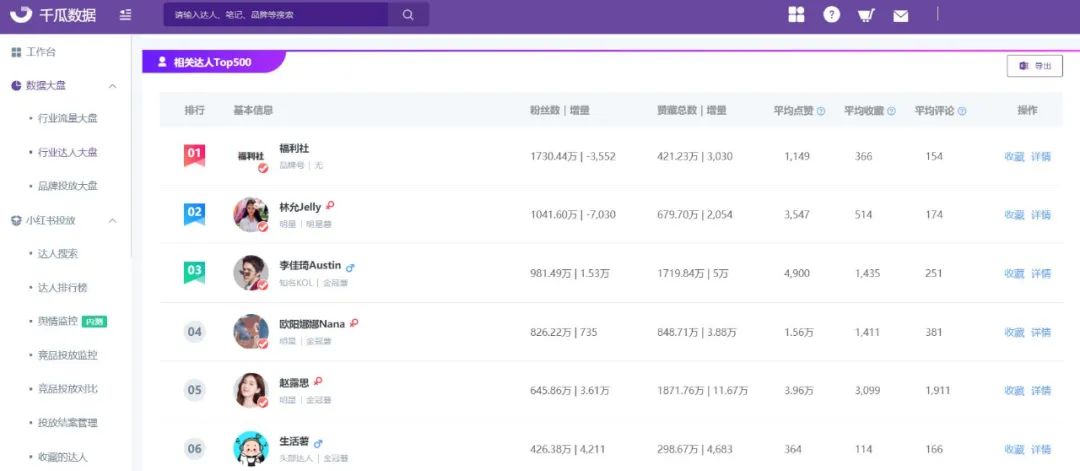Click 赵露思 avatar thumbnail

251,390
